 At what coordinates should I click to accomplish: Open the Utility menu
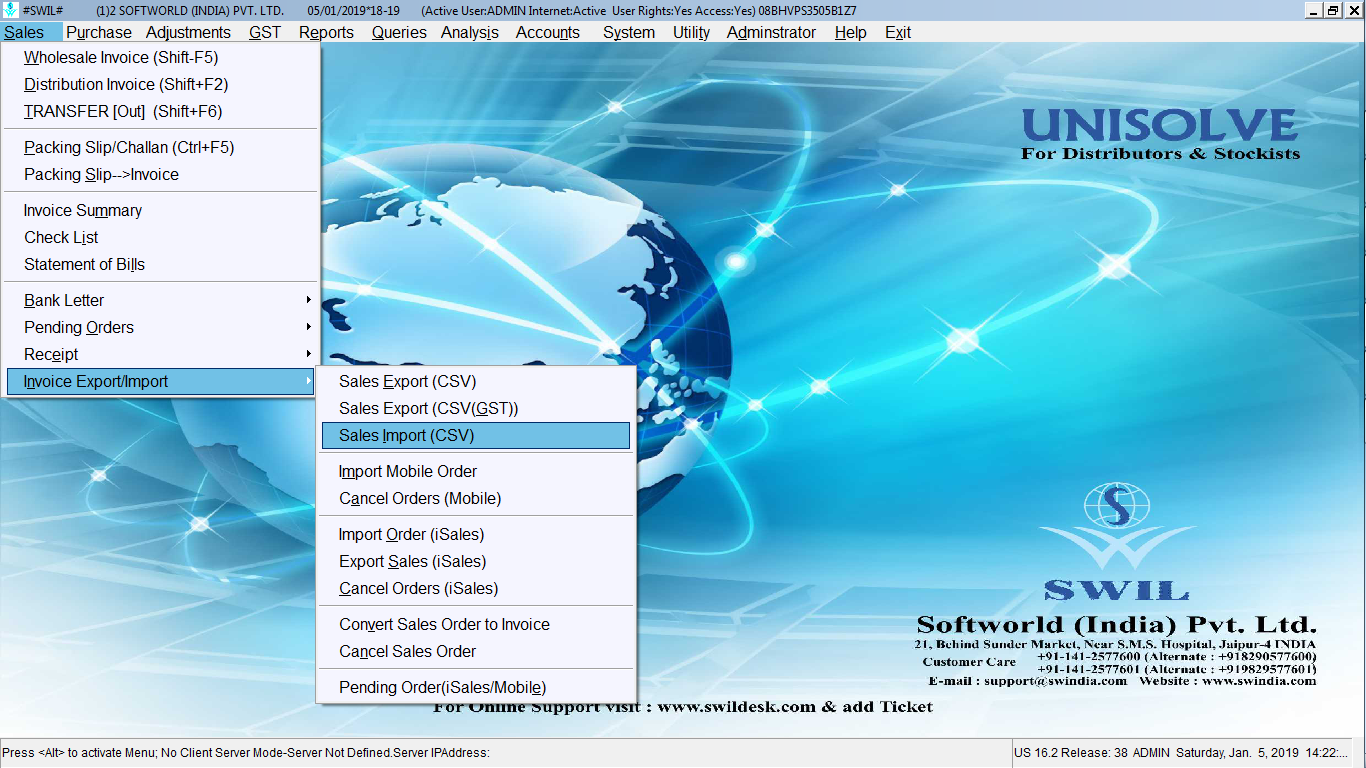click(x=691, y=32)
